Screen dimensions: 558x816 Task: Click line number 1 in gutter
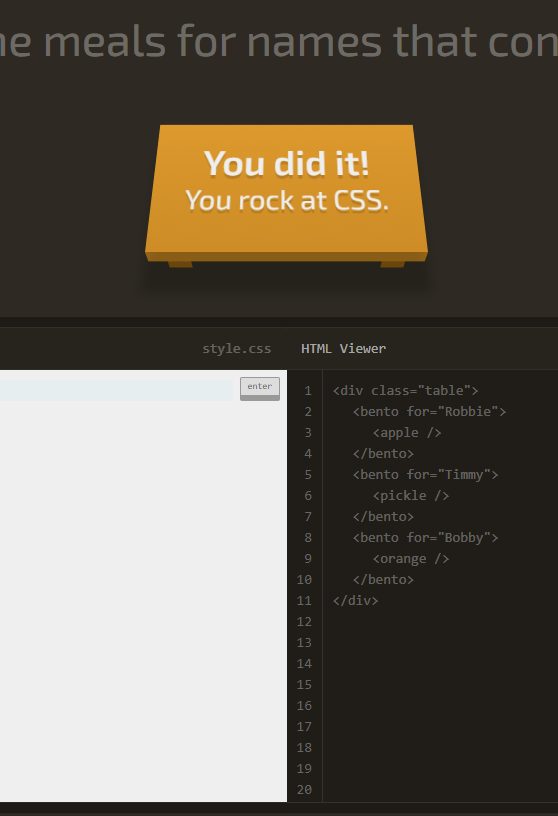(308, 390)
